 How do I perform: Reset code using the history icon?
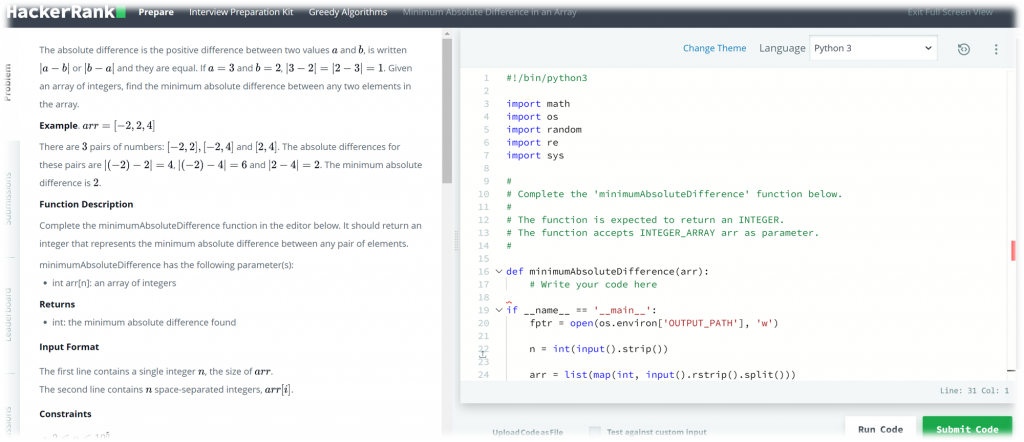coord(963,49)
